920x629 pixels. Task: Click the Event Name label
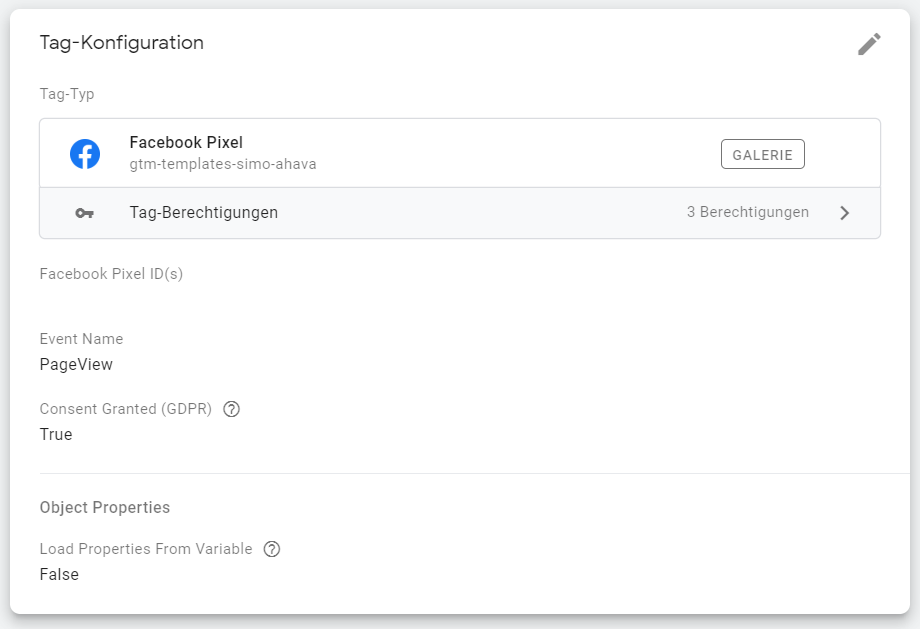click(82, 339)
